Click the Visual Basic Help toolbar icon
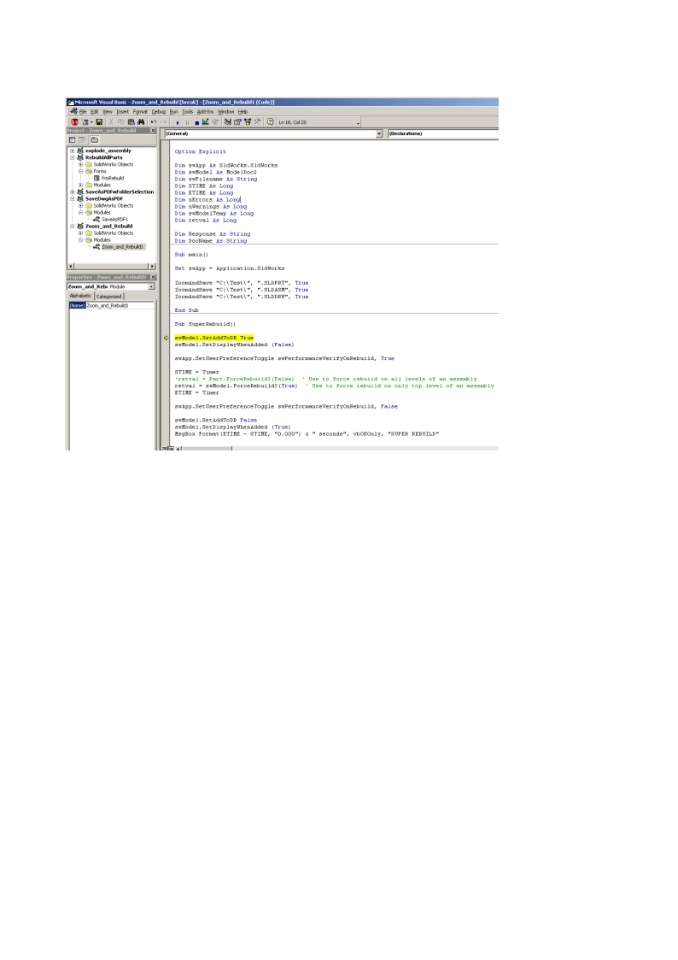The width and height of the screenshot is (678, 960). [x=269, y=122]
